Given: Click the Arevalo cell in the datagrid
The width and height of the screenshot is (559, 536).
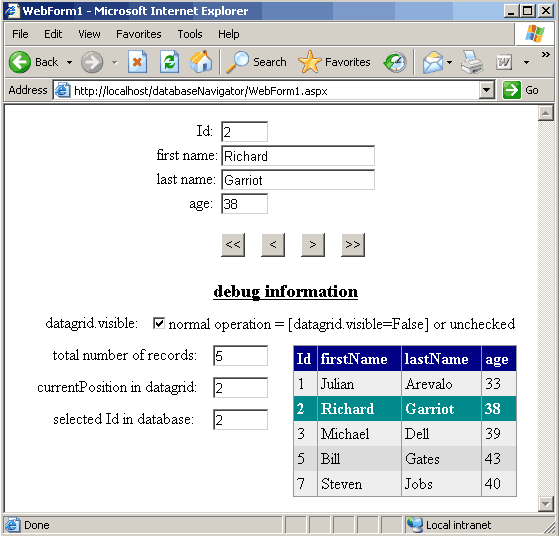Looking at the screenshot, I should (441, 384).
